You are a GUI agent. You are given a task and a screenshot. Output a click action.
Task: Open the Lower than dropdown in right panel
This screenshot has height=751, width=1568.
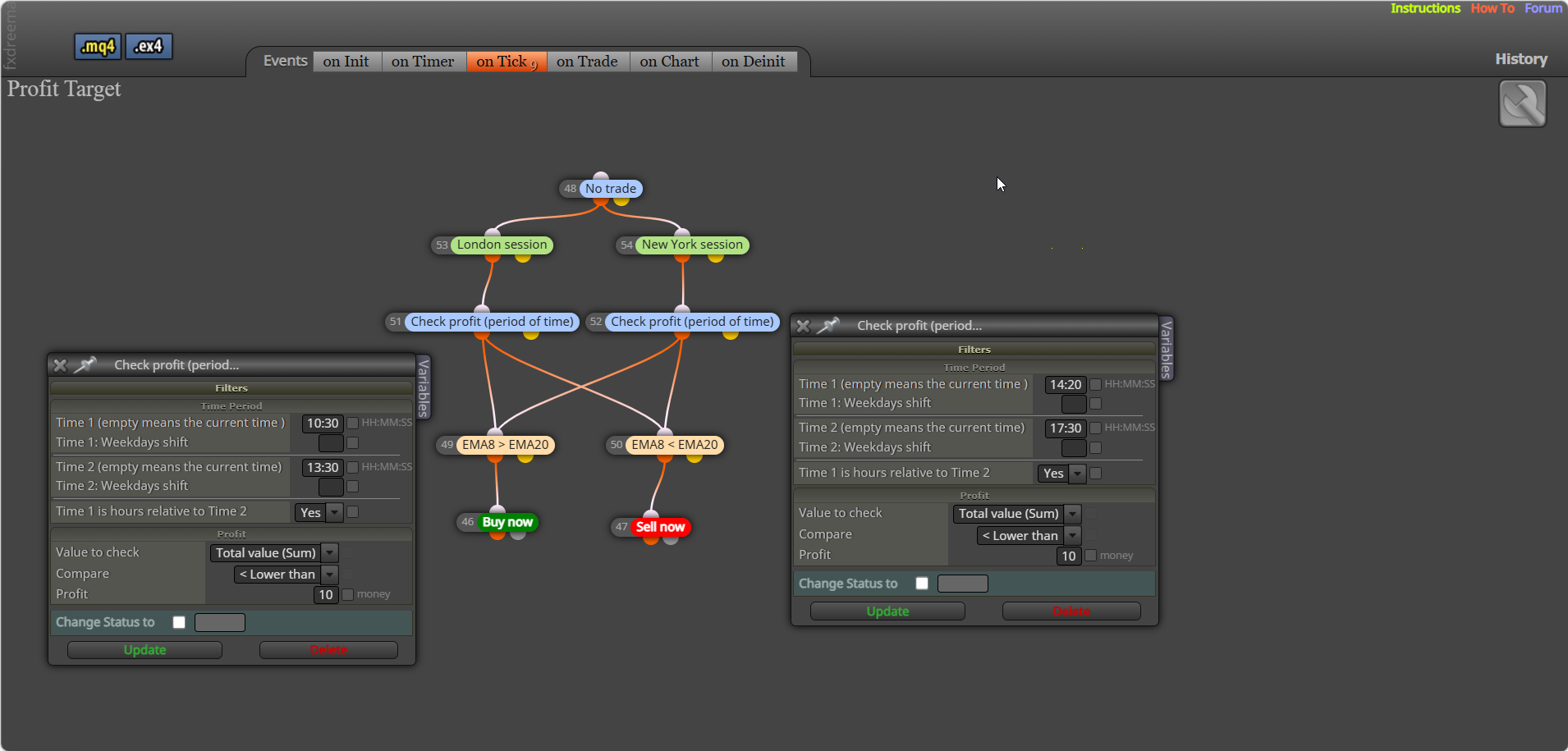pos(1029,535)
